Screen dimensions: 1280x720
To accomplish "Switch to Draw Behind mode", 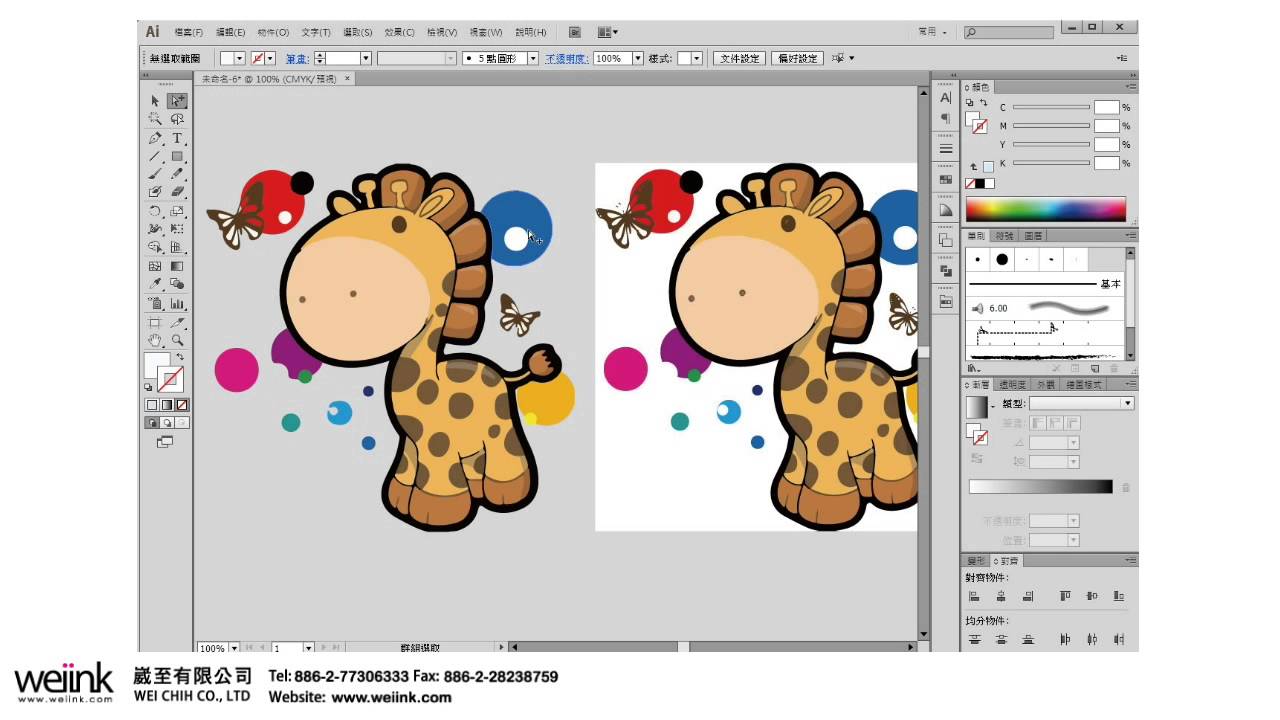I will [x=167, y=423].
